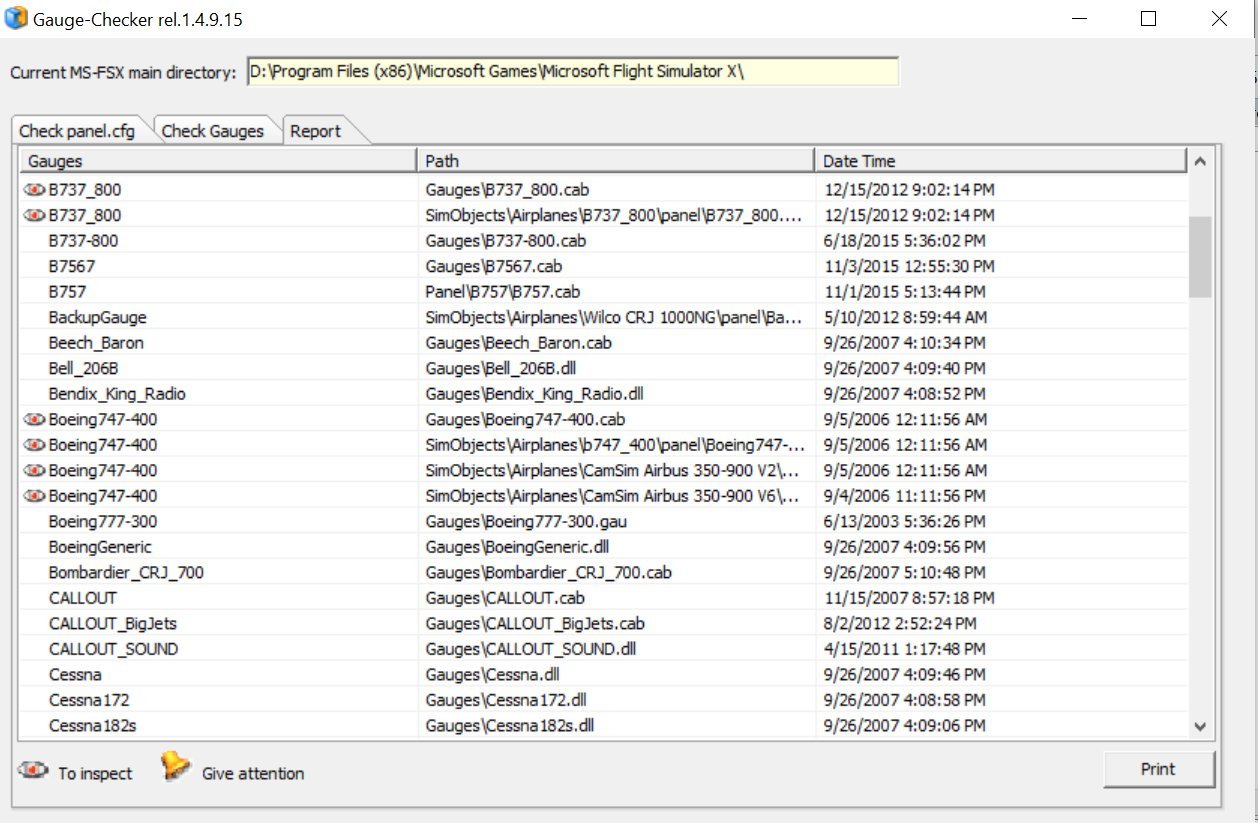1258x823 pixels.
Task: Click the vertical scrollbar thumb
Action: click(1200, 256)
